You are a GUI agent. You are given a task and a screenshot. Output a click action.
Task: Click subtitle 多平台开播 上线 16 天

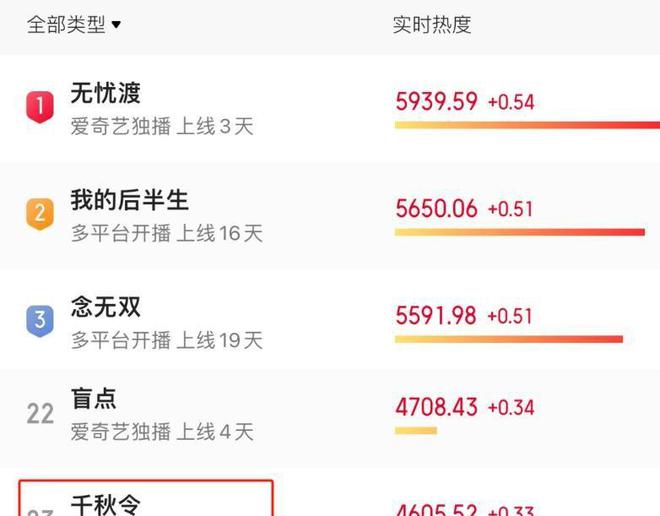(x=167, y=233)
